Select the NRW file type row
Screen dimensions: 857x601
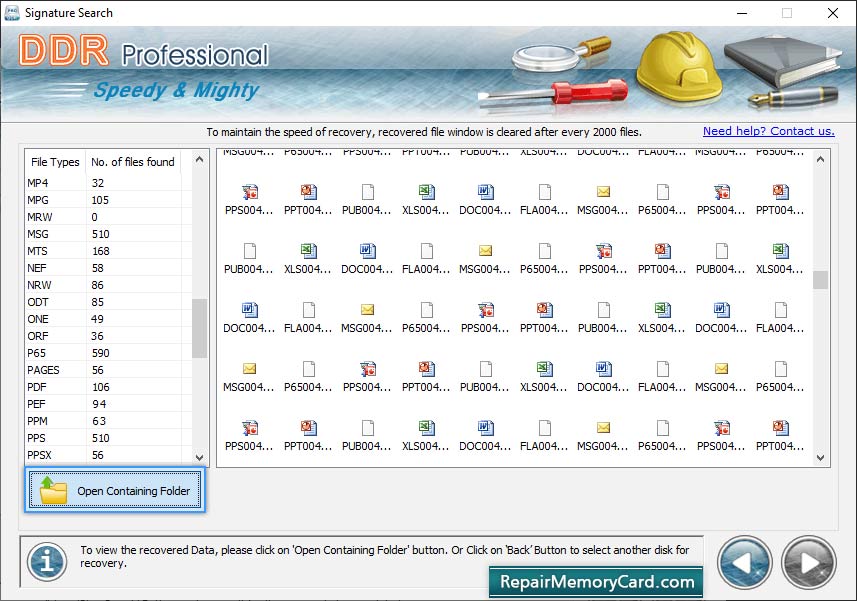click(108, 284)
